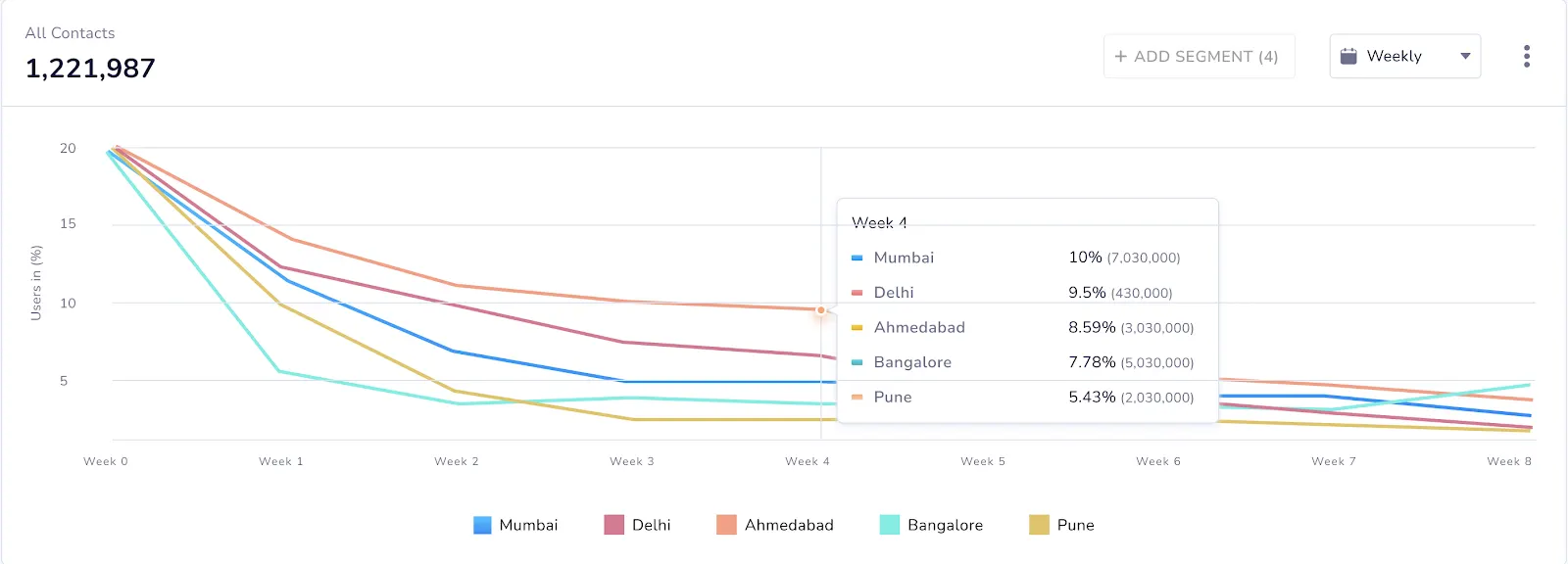Viewport: 1568px width, 564px height.
Task: Click Bangalore marker icon in tooltip
Action: [857, 362]
